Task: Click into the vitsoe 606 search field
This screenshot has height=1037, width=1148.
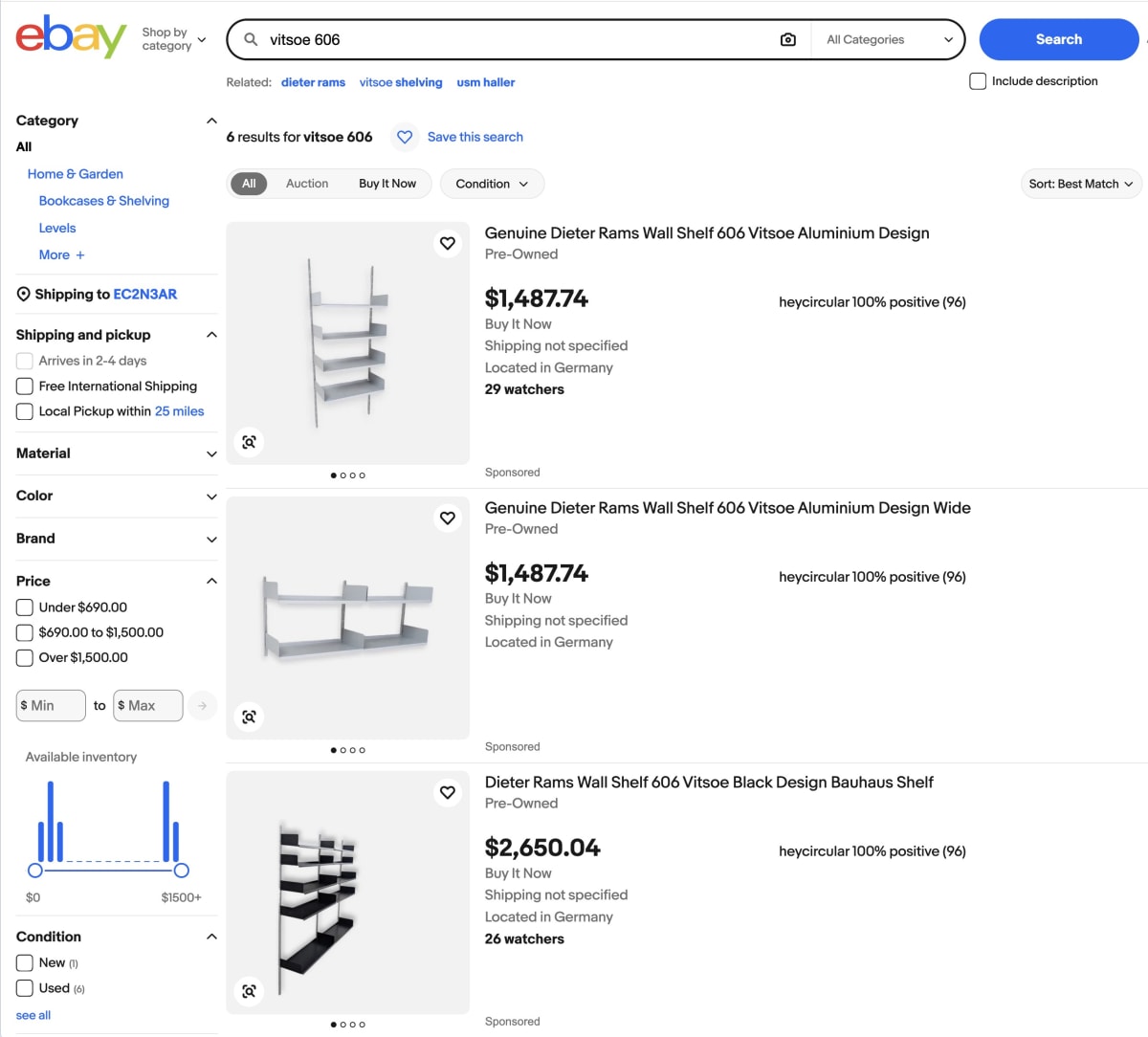Action: pos(517,39)
